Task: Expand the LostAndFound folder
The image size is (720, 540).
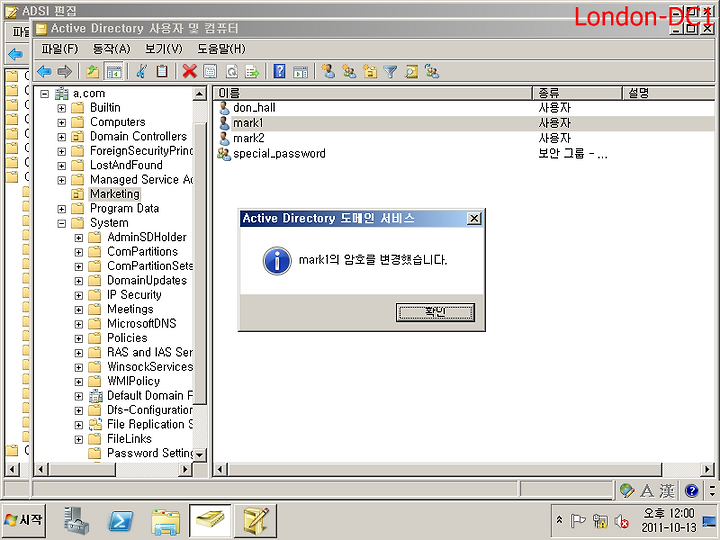Action: [x=62, y=166]
